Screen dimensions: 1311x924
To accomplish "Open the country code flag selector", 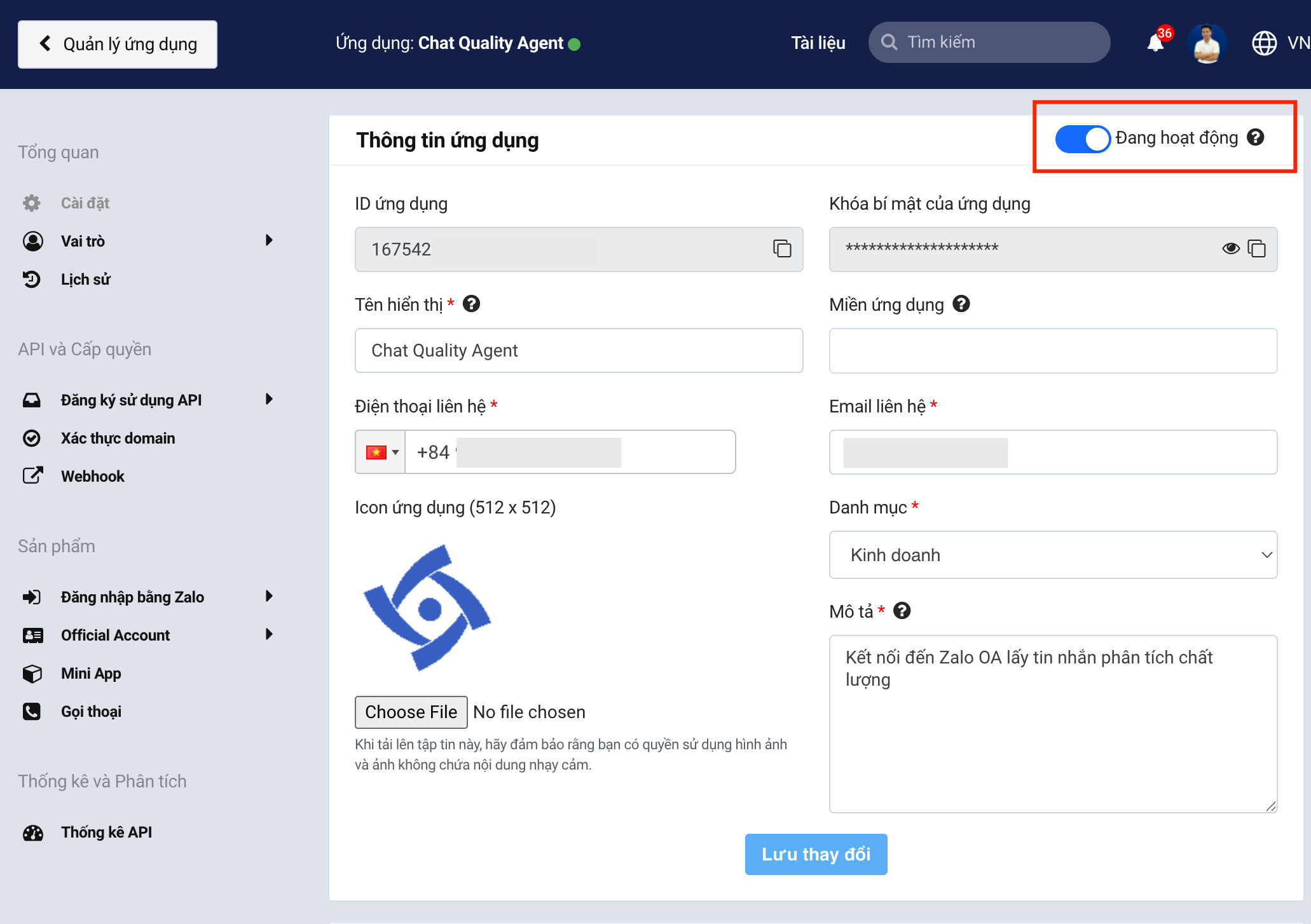I will pos(380,452).
